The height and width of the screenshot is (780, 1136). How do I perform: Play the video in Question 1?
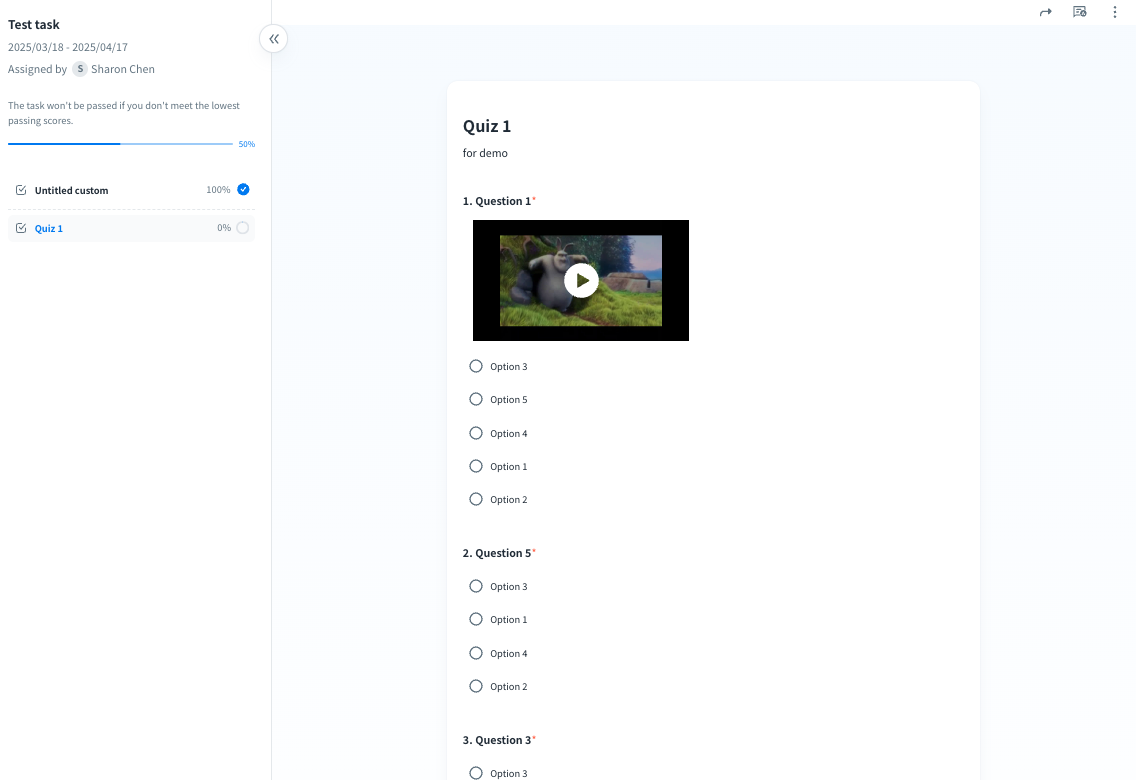coord(581,281)
